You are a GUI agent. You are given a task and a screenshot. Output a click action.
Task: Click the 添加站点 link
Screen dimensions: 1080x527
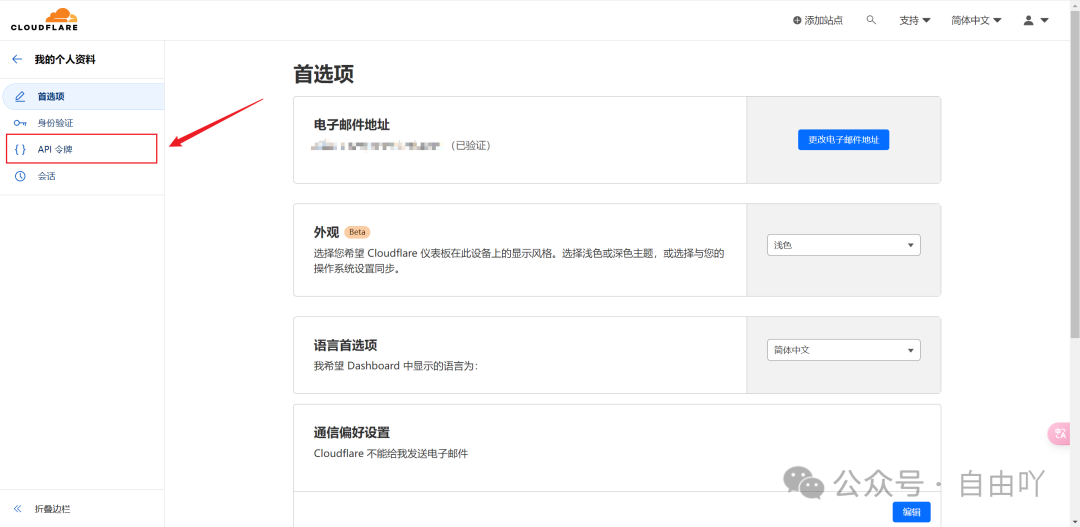pyautogui.click(x=818, y=21)
